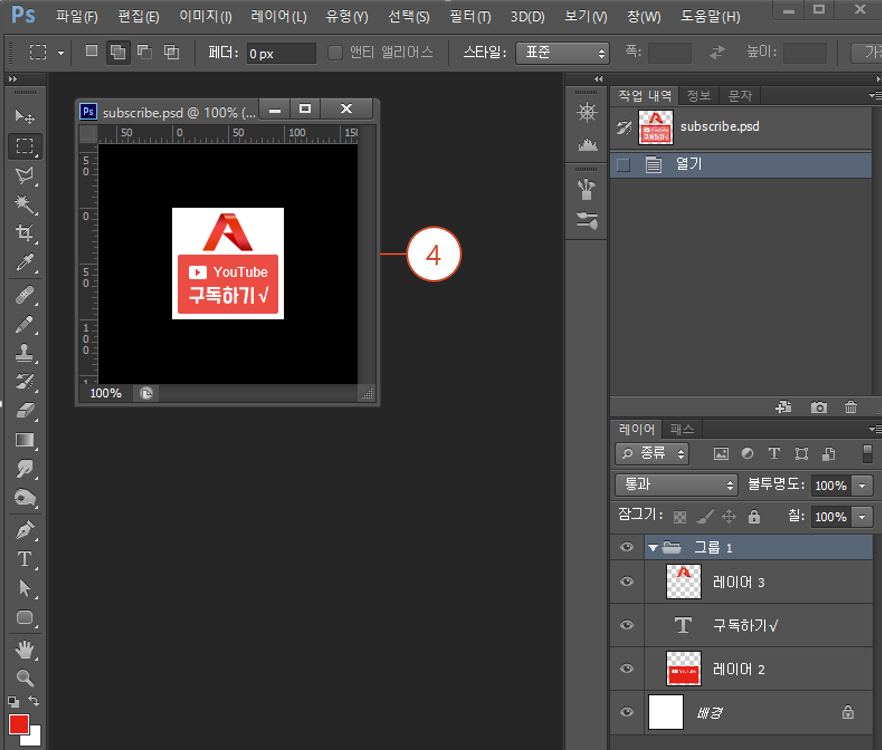Screen dimensions: 882x750
Task: Click 불투명도 100% value field
Action: 831,486
